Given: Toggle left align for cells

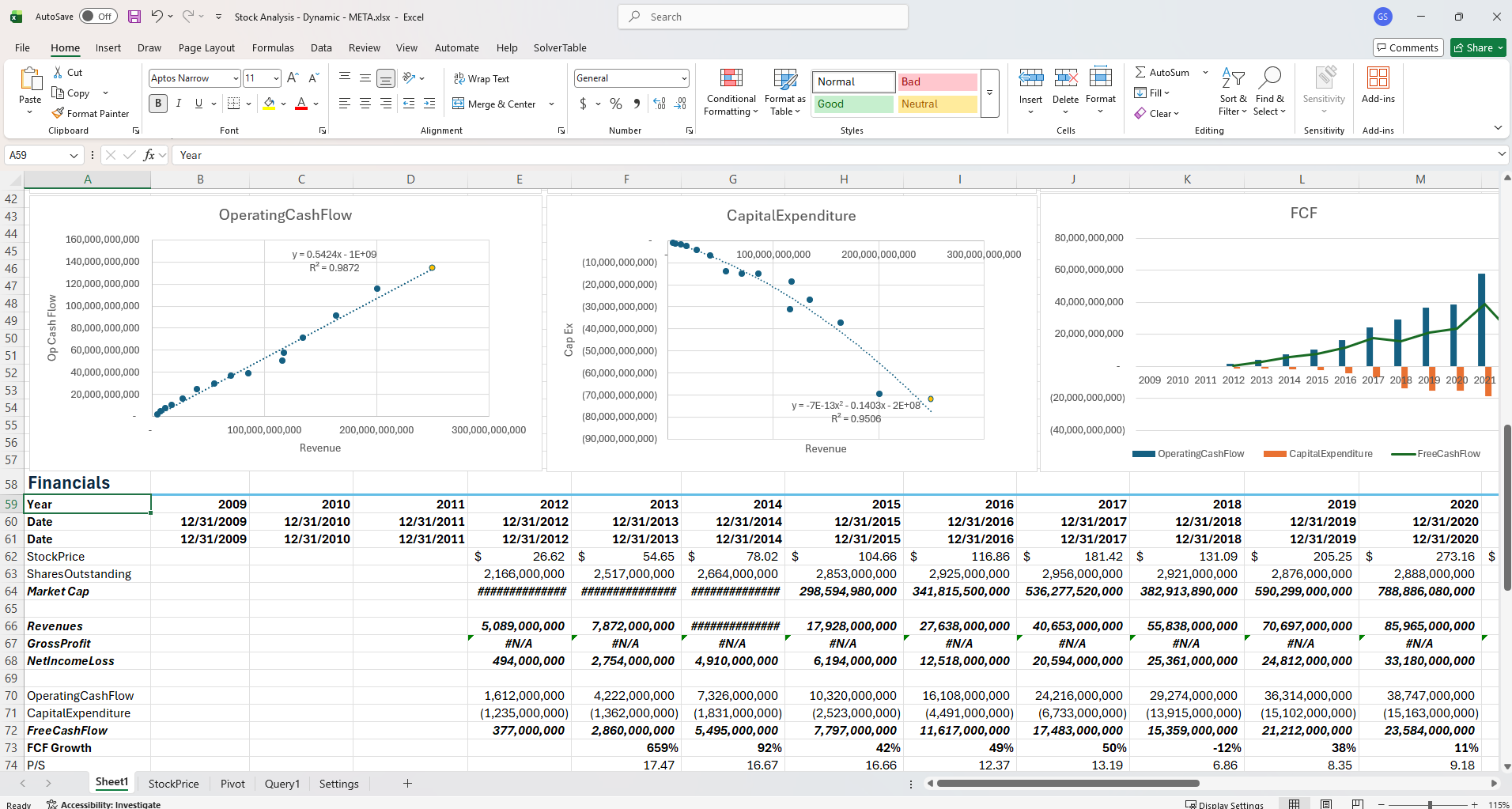Looking at the screenshot, I should (345, 104).
